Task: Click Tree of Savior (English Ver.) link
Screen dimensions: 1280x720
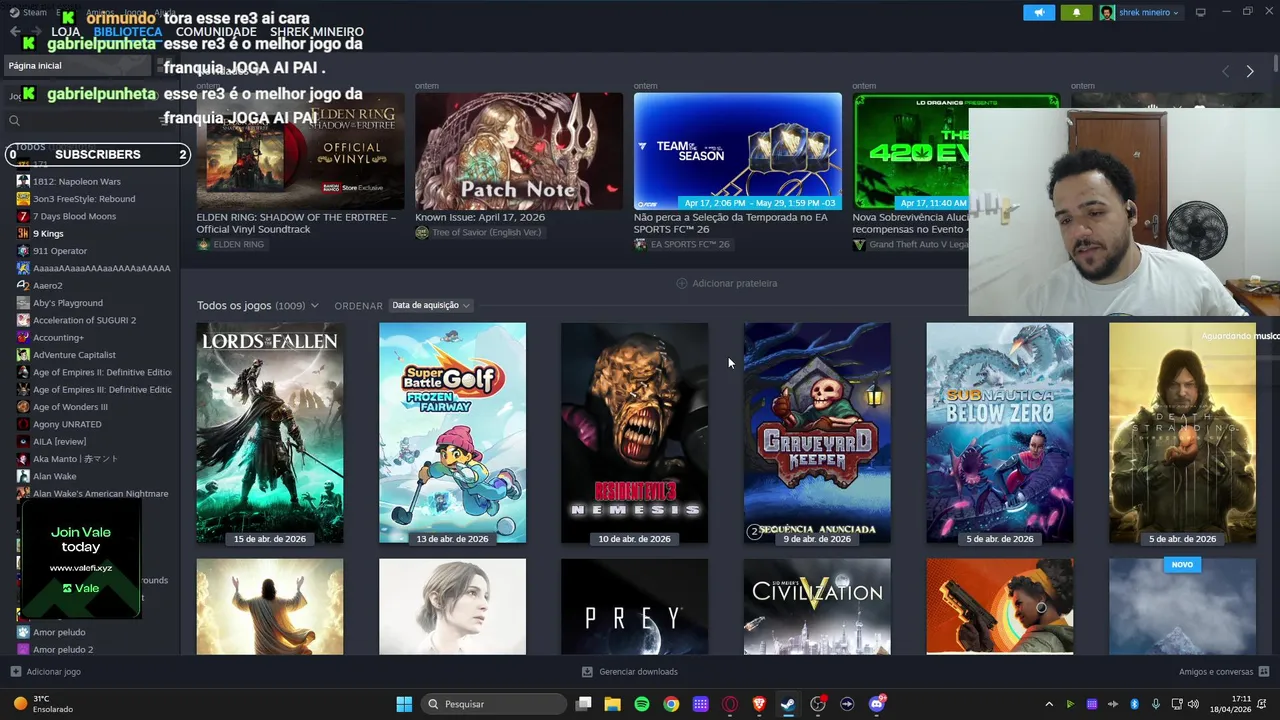Action: coord(486,233)
